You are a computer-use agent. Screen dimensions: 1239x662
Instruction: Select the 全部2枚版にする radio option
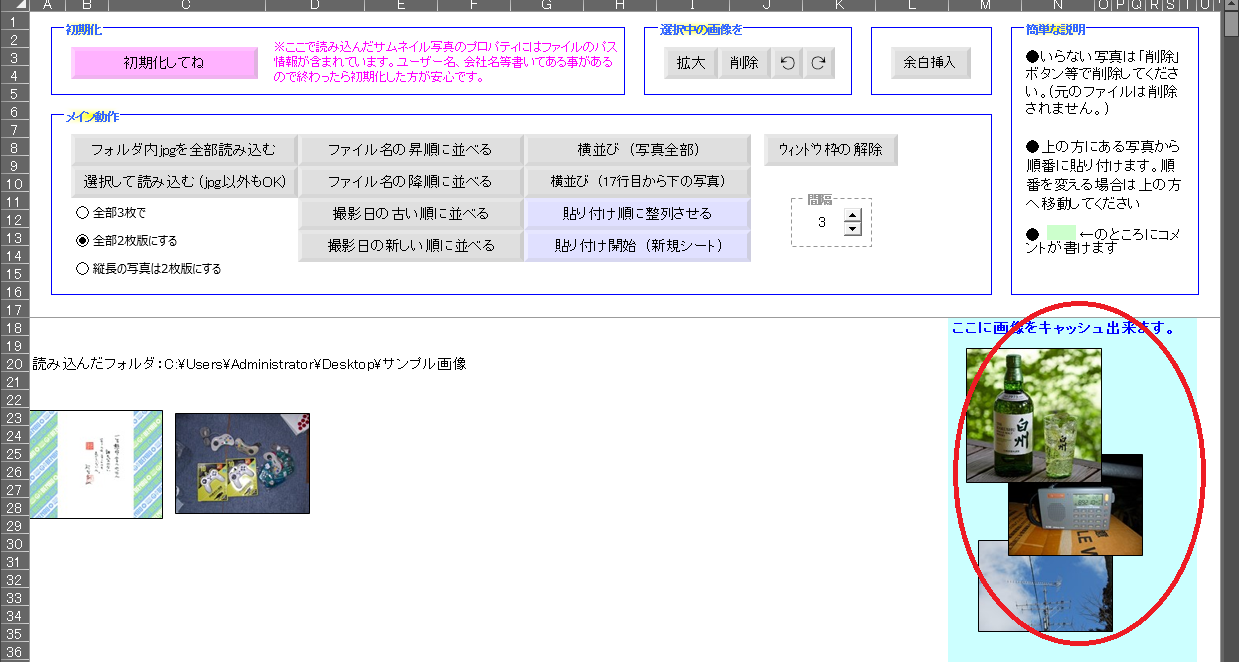tap(82, 241)
